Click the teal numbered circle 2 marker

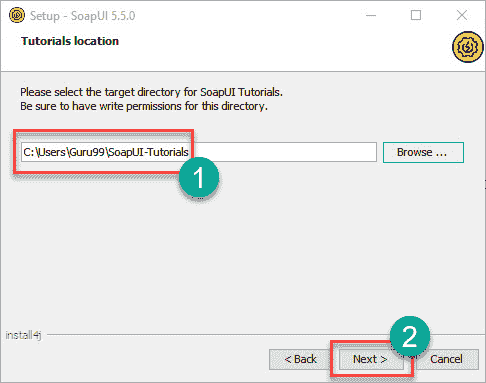[410, 336]
